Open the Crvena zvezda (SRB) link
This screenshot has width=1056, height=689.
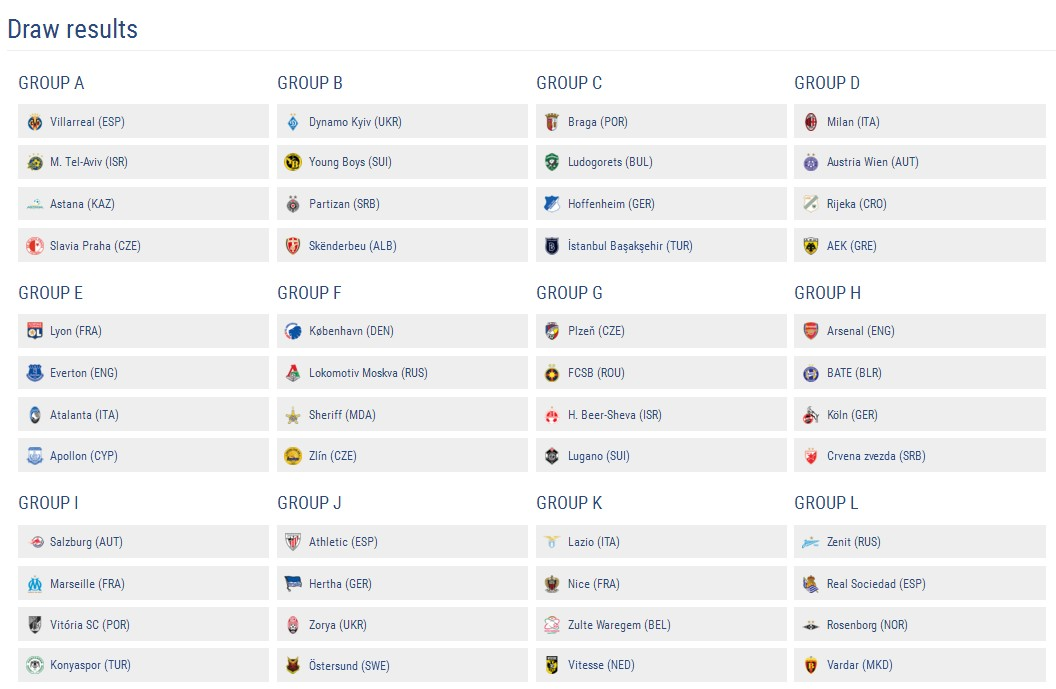pyautogui.click(x=920, y=456)
